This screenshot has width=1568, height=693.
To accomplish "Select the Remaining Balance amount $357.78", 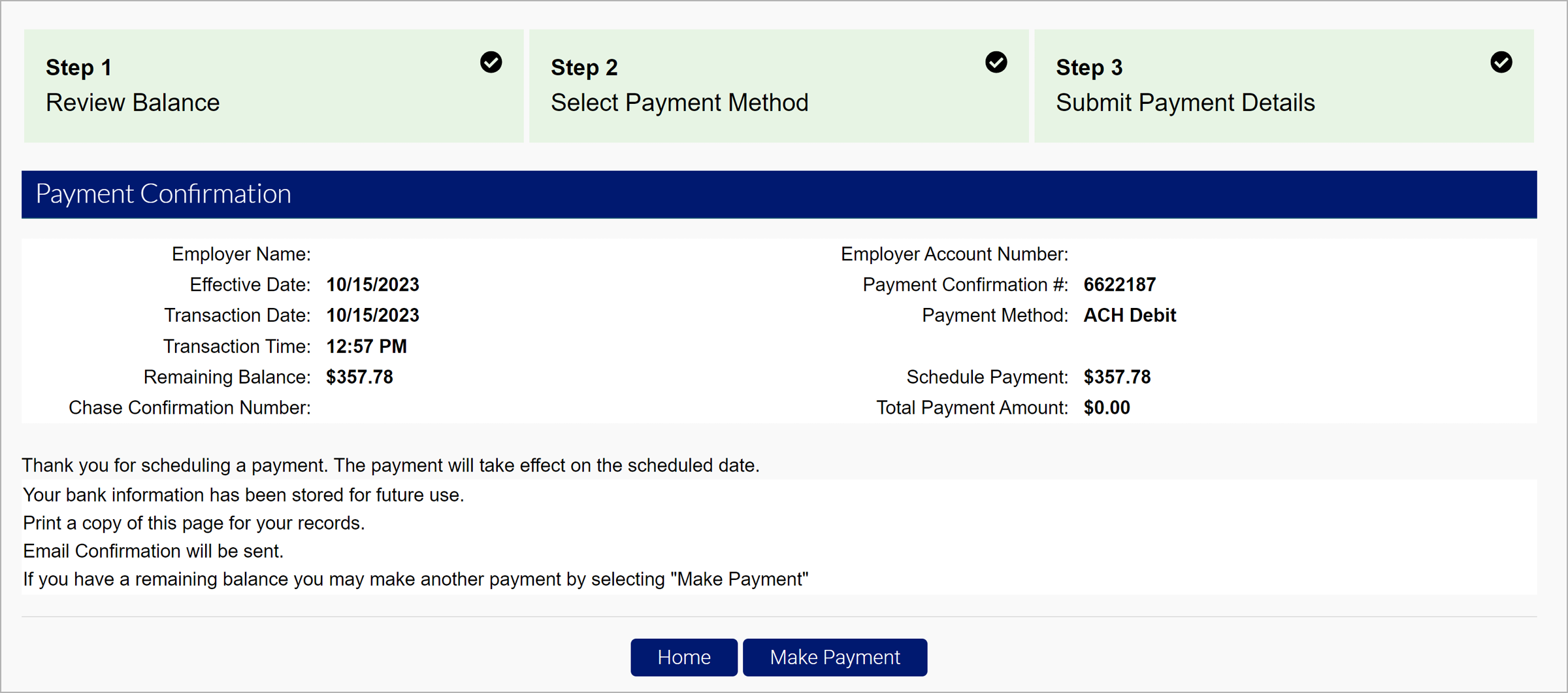I will [x=359, y=377].
